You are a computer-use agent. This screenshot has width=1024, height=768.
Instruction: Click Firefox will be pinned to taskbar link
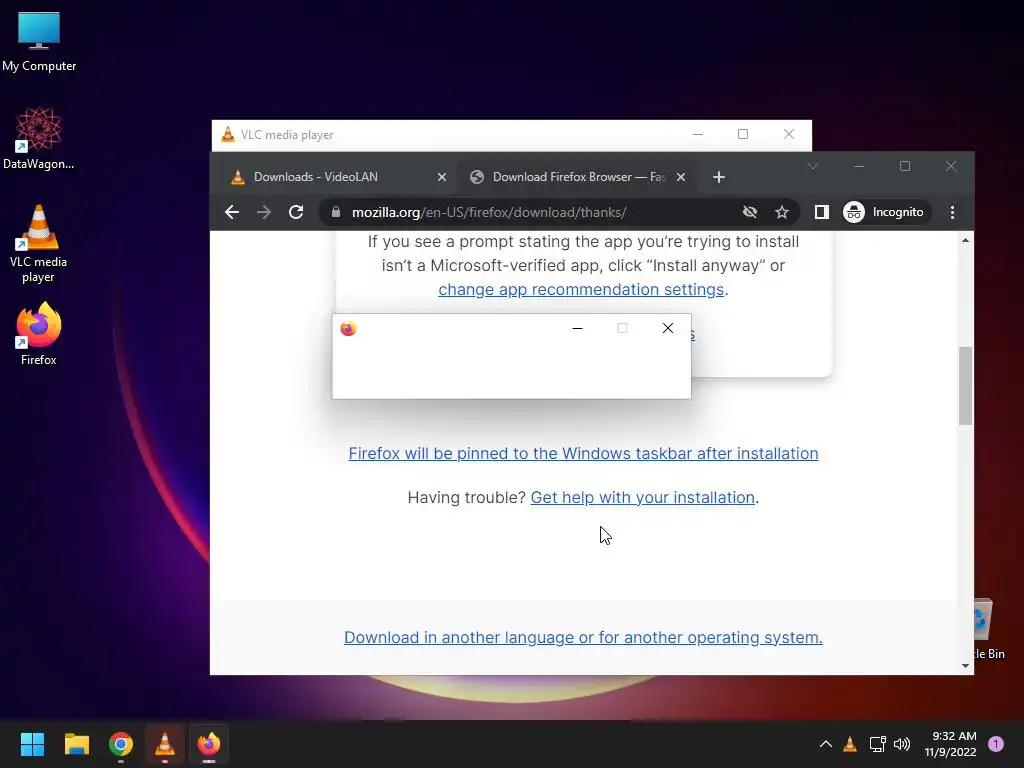point(583,453)
